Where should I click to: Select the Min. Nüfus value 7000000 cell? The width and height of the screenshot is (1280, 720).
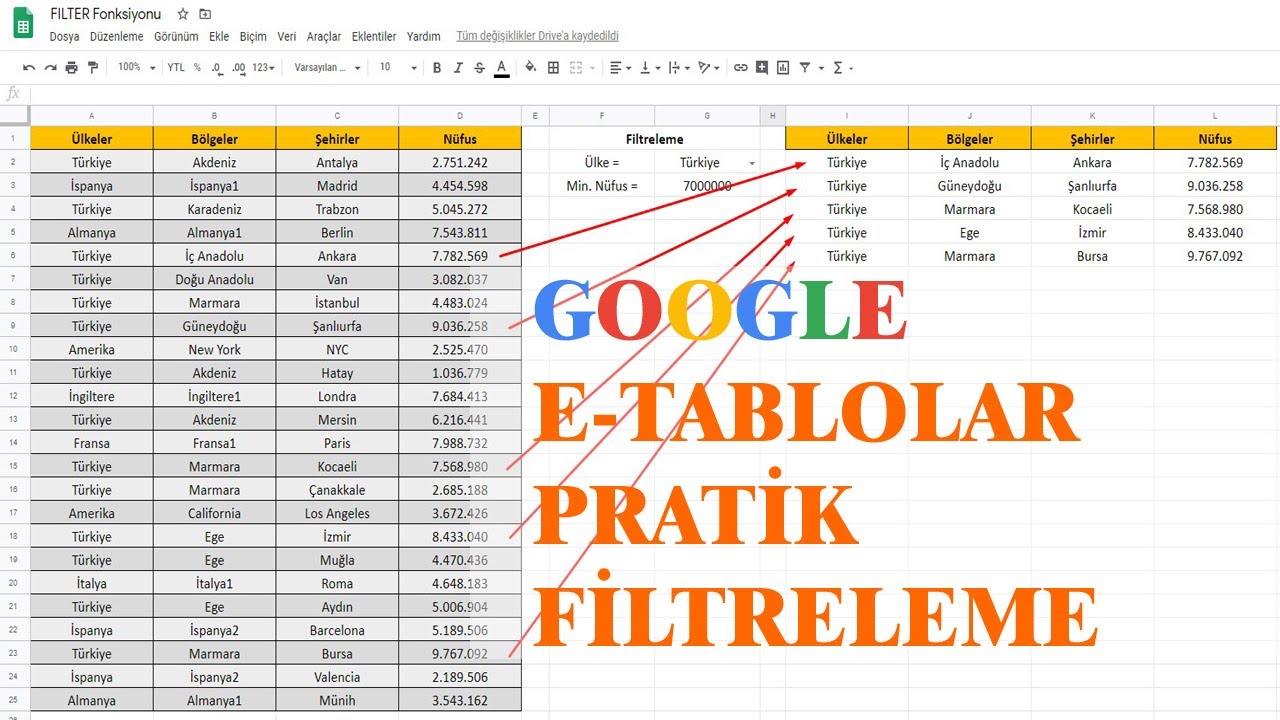point(707,186)
